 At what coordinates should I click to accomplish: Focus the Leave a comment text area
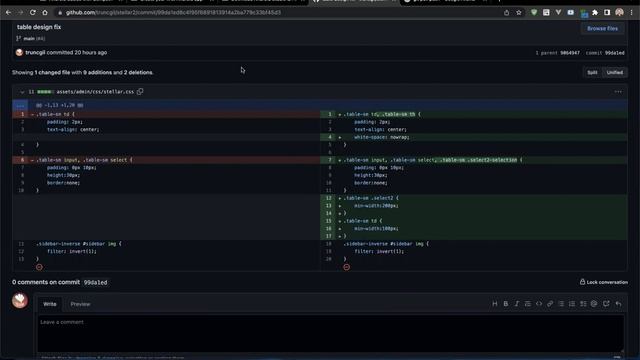pos(331,334)
